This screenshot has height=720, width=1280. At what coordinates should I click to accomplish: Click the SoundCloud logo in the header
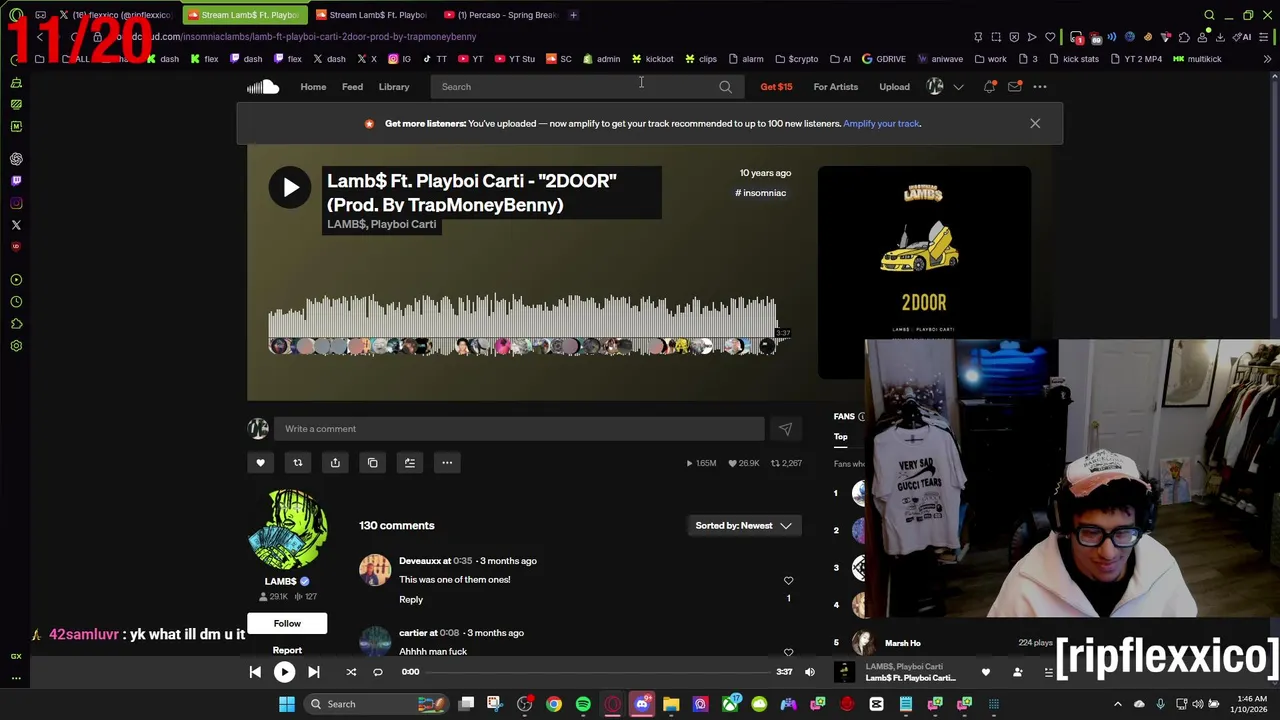click(x=263, y=87)
